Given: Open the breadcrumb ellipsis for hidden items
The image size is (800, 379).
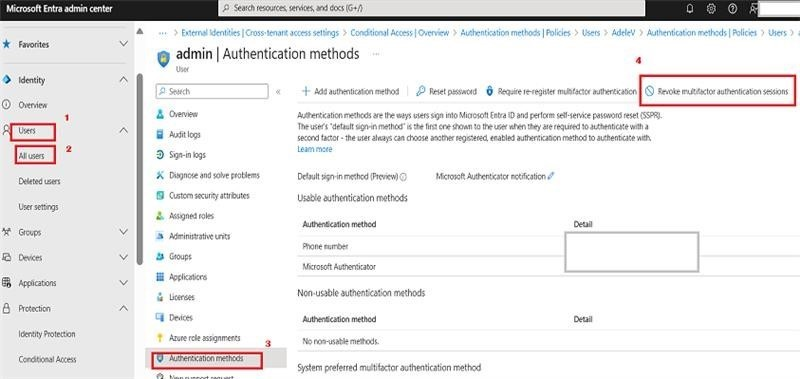Looking at the screenshot, I should tap(163, 33).
